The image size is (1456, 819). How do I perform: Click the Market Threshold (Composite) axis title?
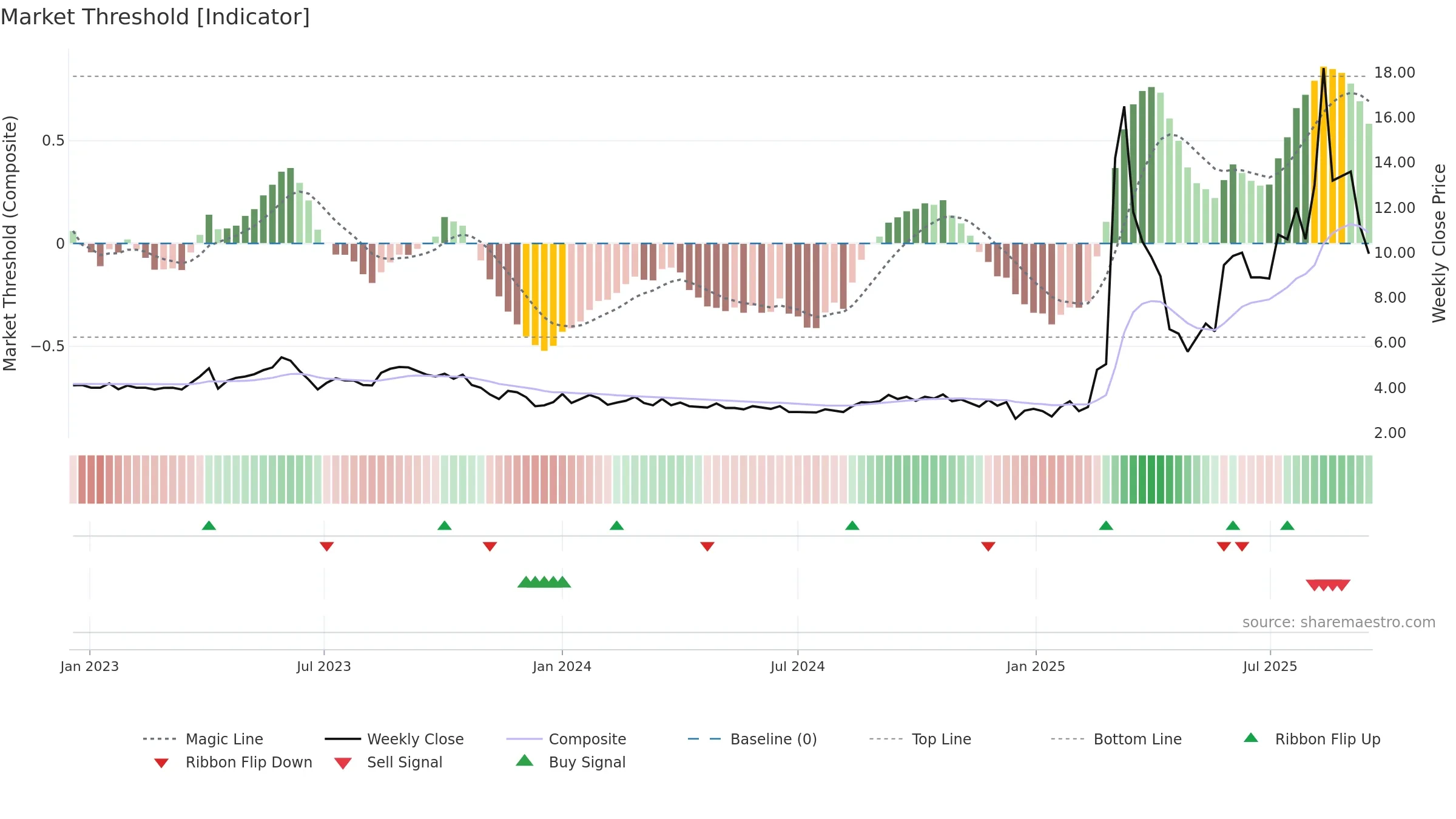(10, 243)
